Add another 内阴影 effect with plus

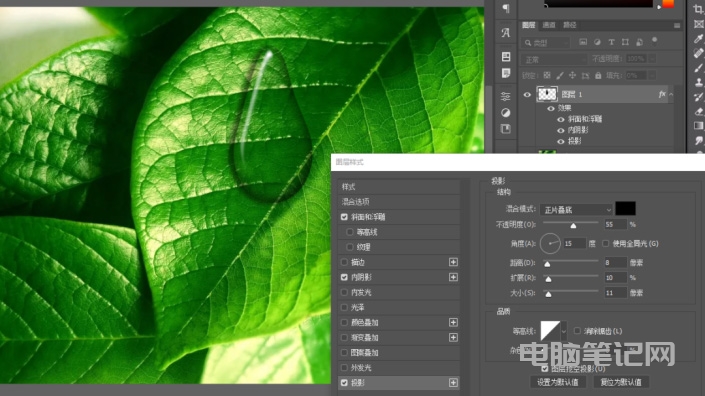point(453,277)
